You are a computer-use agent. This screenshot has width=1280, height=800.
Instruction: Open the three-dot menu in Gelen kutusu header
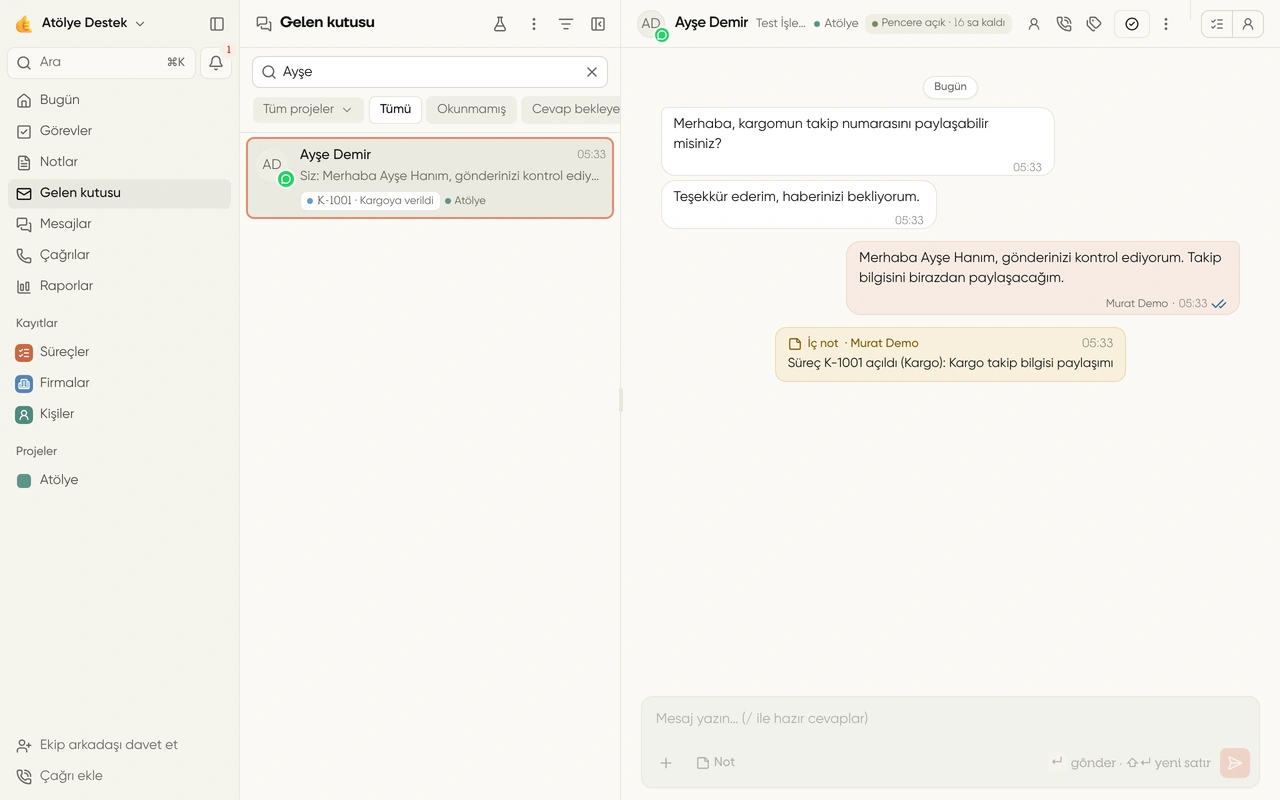click(x=534, y=24)
